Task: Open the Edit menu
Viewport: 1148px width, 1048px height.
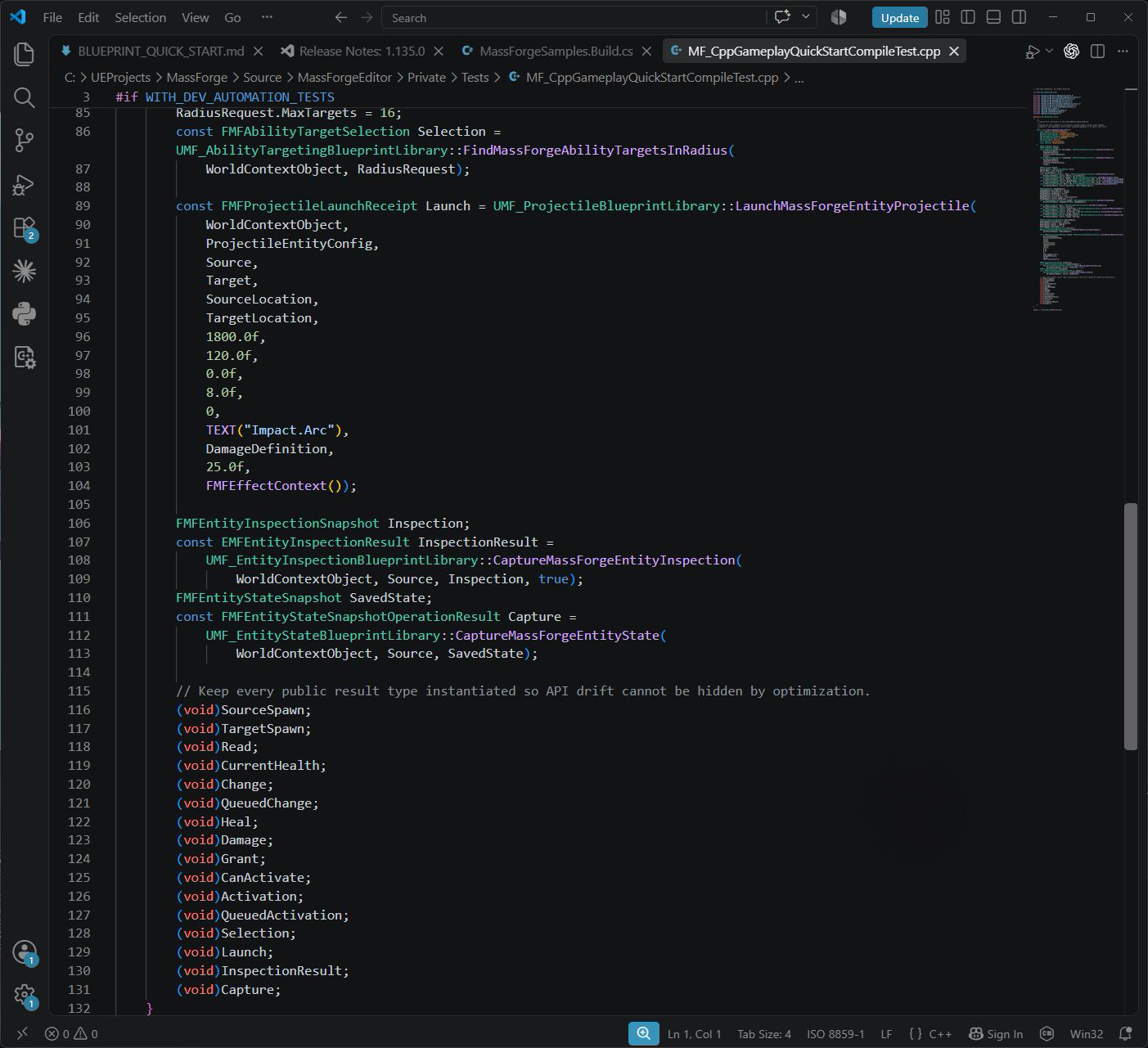Action: [x=88, y=17]
